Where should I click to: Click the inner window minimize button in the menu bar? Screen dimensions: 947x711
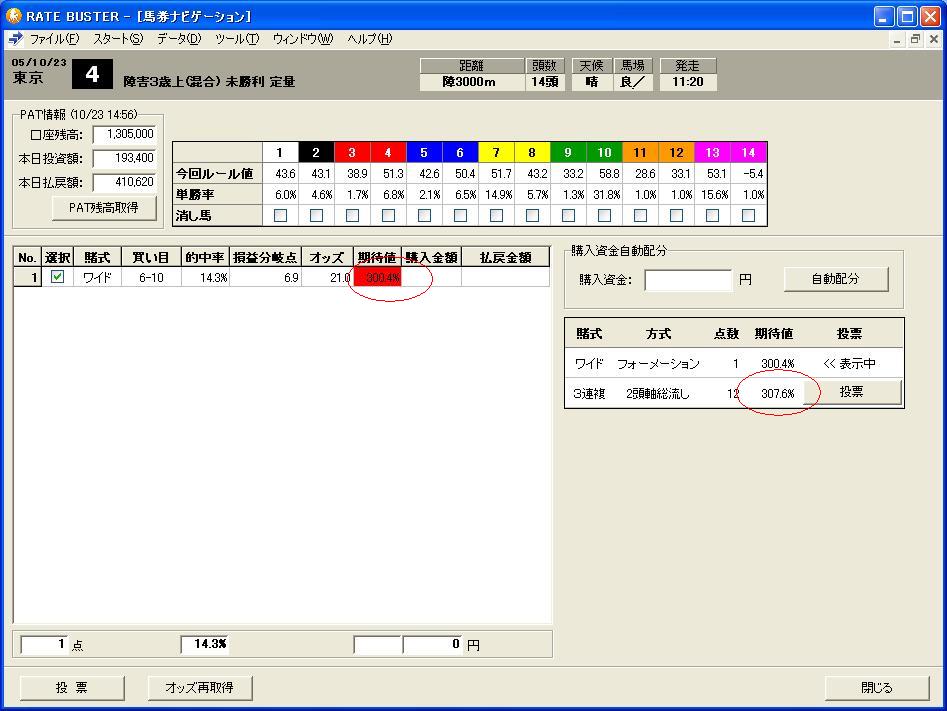coord(897,40)
